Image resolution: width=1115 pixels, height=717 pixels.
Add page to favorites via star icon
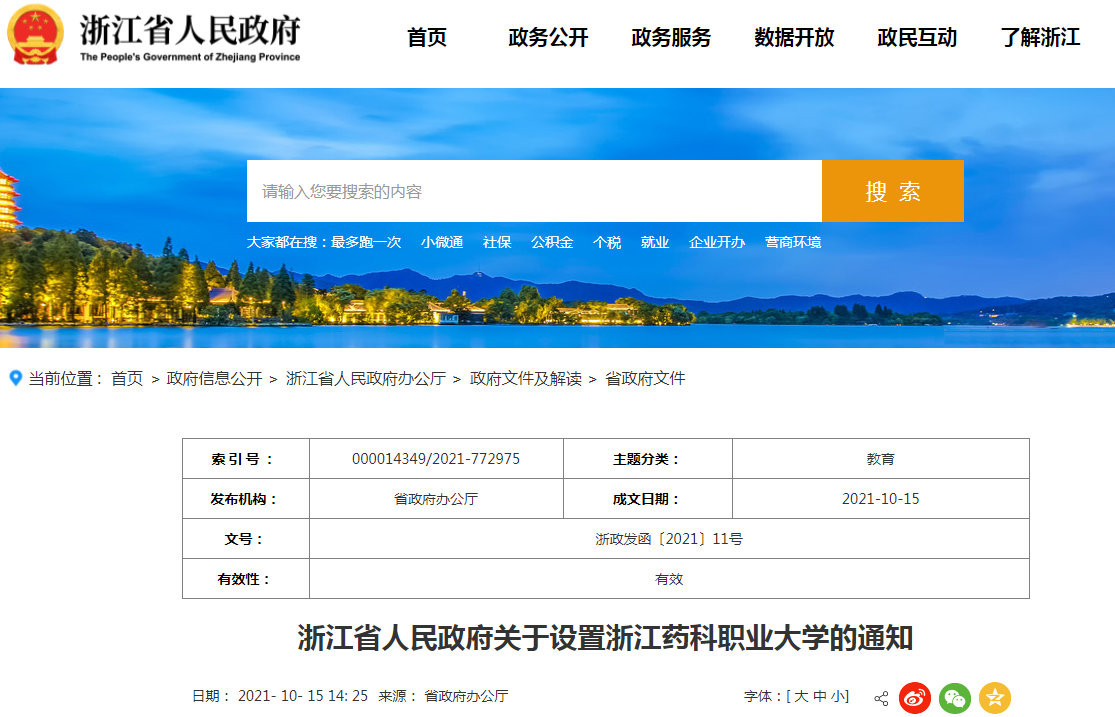[996, 698]
